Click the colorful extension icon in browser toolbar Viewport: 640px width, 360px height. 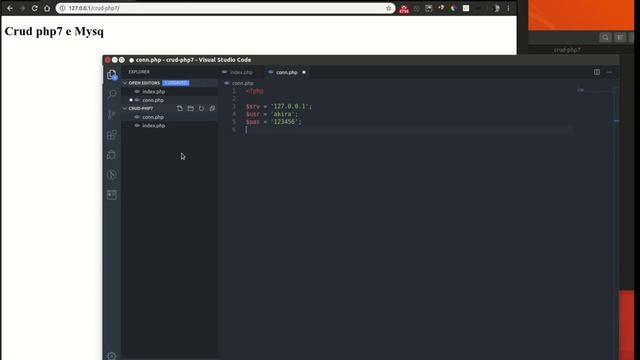click(453, 8)
